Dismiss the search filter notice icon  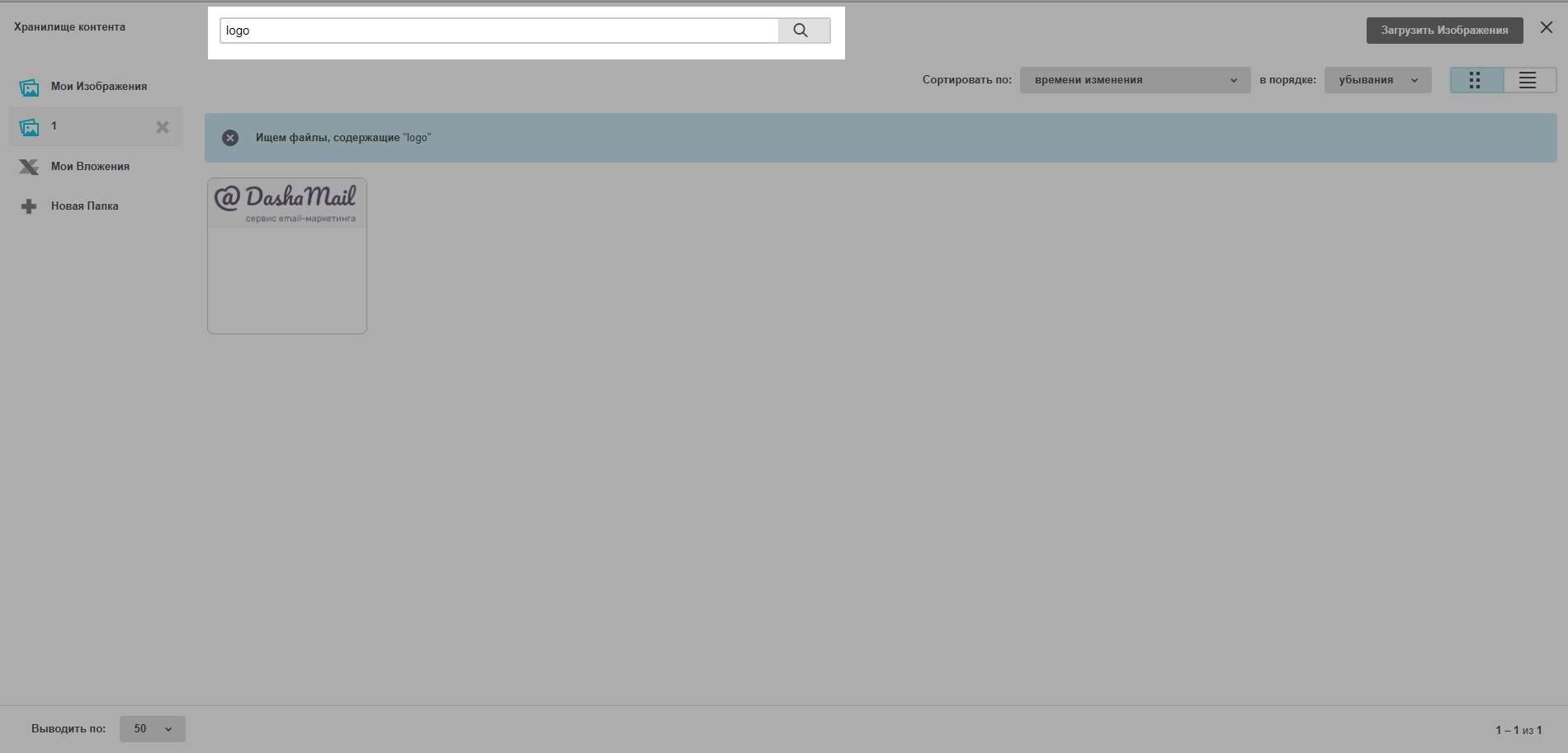[x=230, y=138]
